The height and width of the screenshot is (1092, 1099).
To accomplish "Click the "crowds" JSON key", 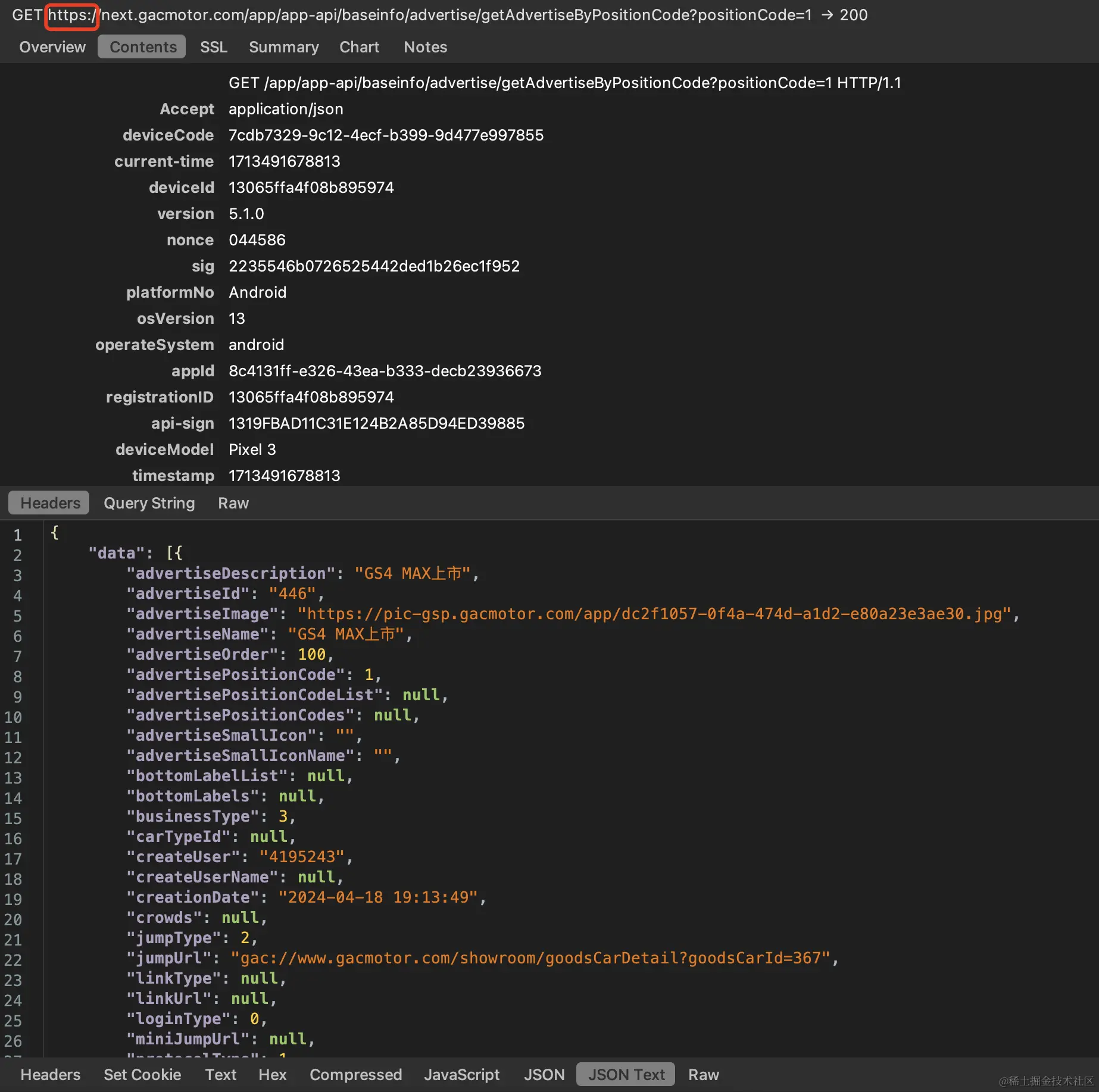I will pos(164,918).
